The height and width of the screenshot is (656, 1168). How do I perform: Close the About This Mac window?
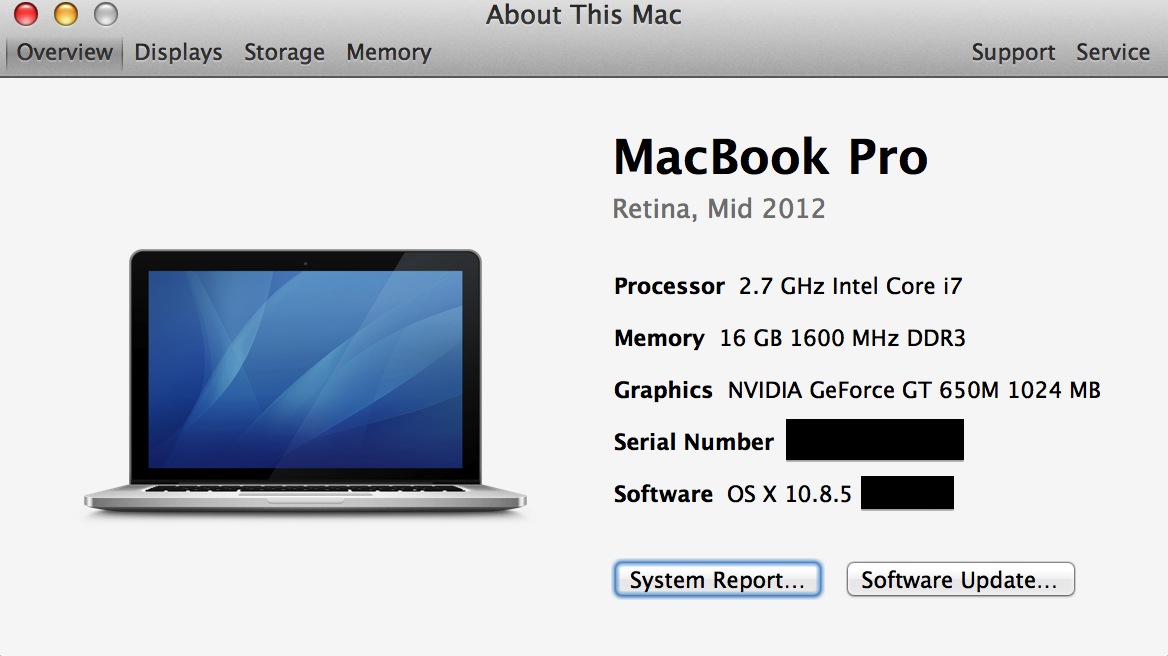(x=26, y=14)
